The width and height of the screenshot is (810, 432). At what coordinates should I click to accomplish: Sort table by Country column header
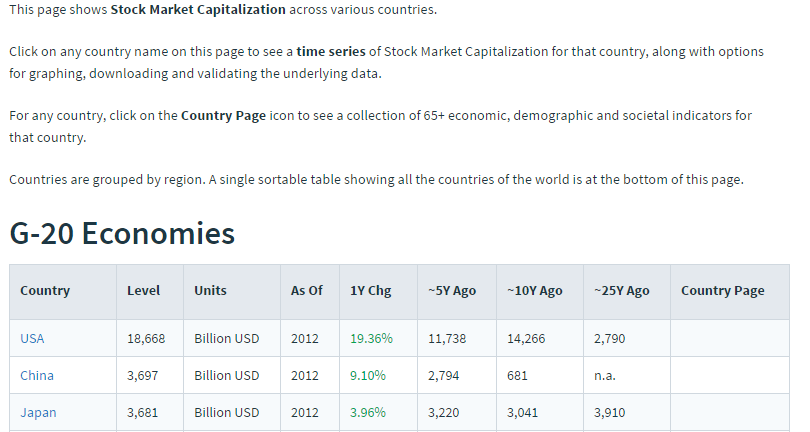tap(45, 290)
